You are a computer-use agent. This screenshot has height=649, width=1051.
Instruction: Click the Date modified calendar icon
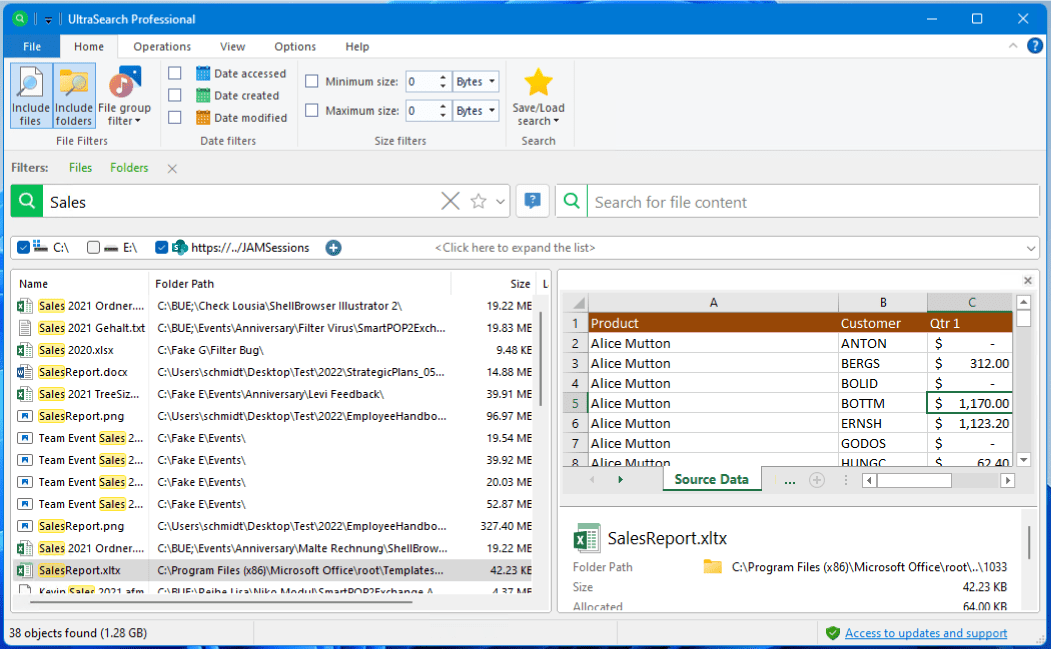click(x=203, y=117)
